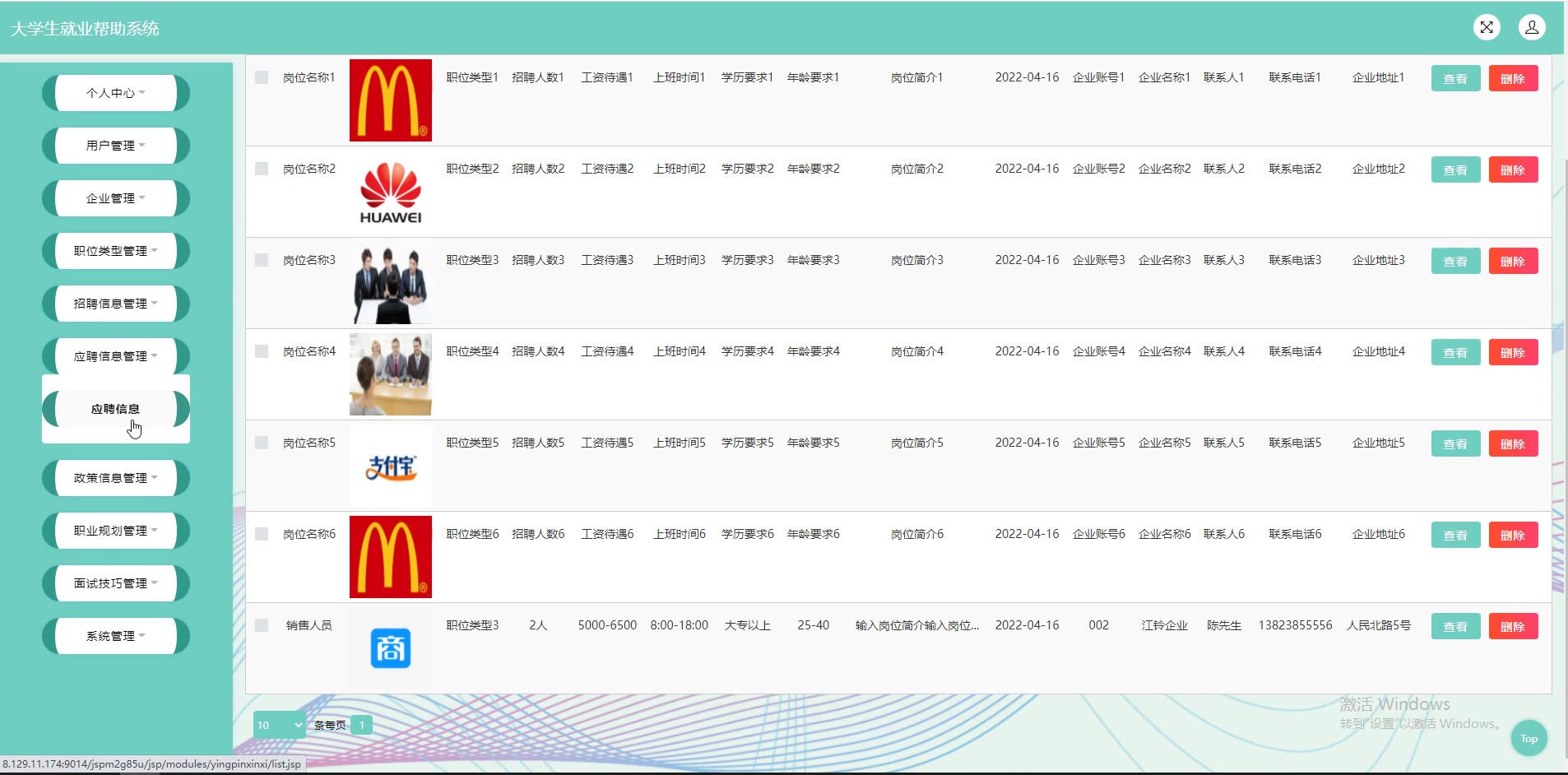The height and width of the screenshot is (775, 1568).
Task: Click the 大学生就业帮助系统 title
Action: 85,29
